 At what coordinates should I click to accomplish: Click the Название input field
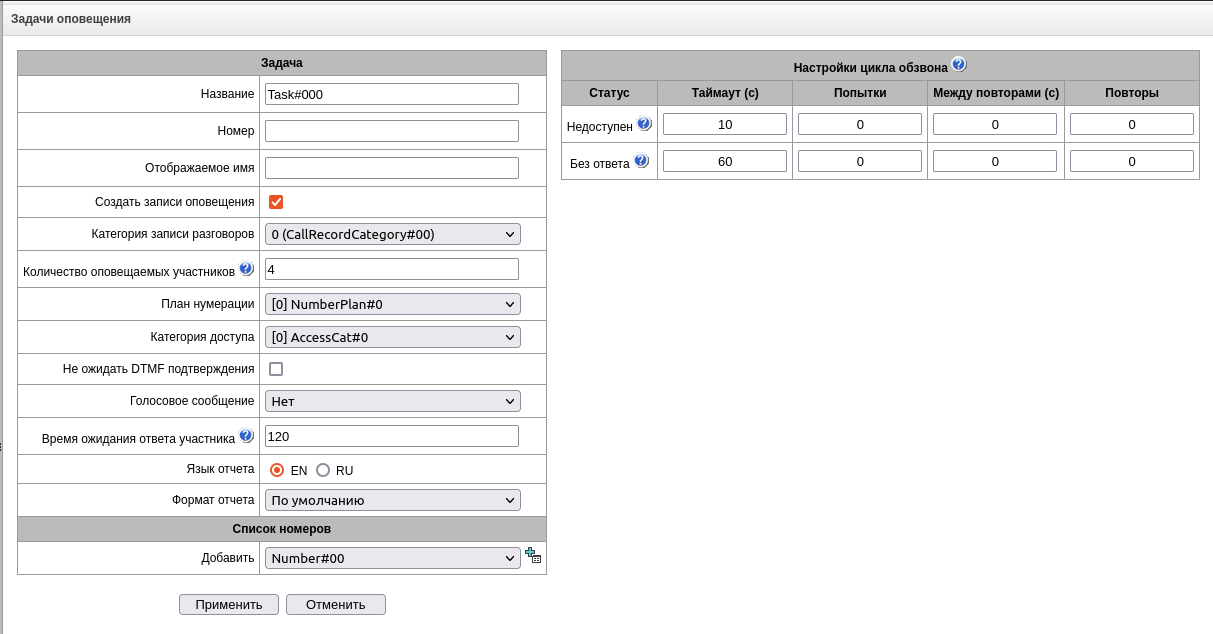[392, 94]
